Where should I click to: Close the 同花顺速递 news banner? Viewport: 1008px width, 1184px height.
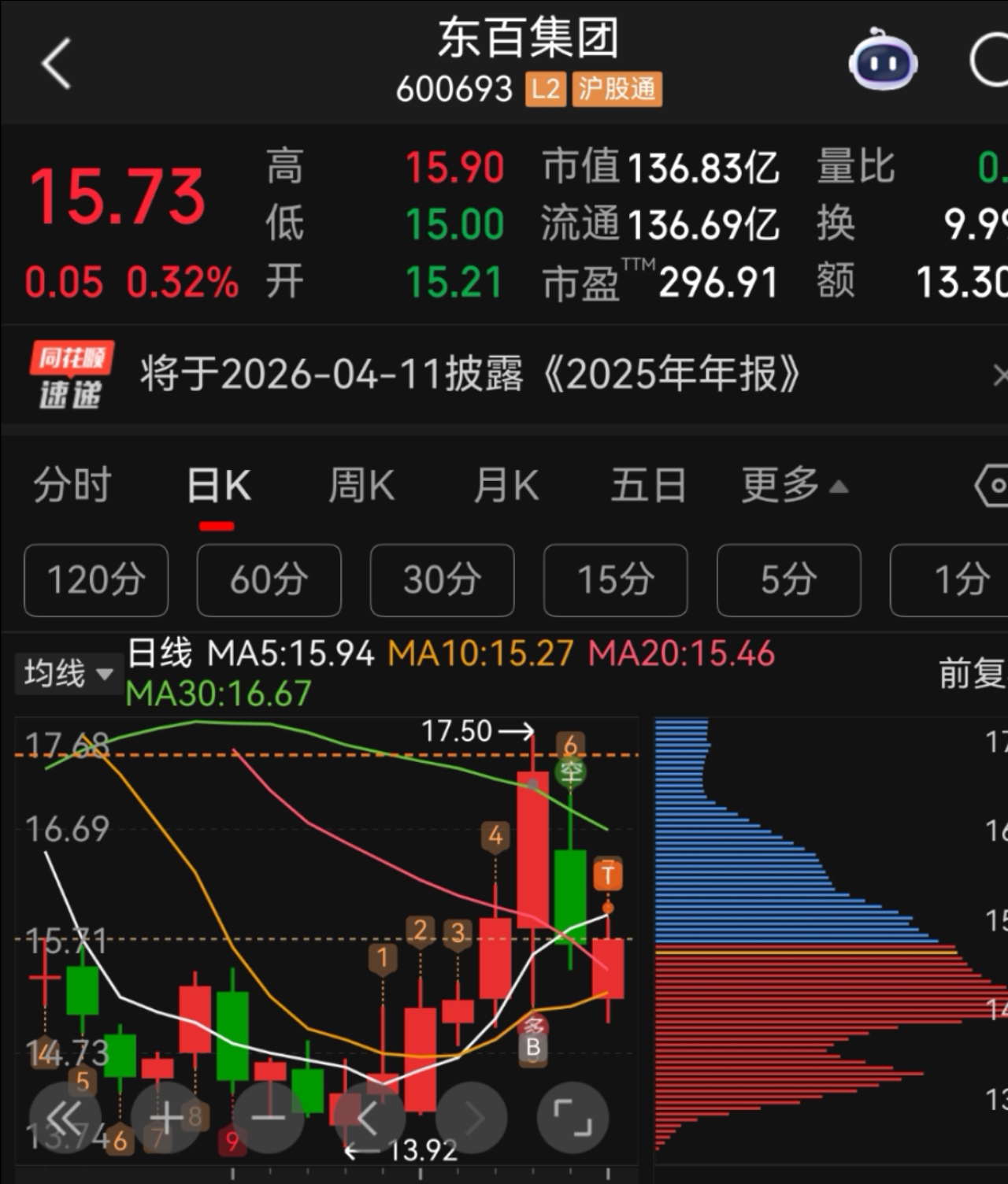(x=999, y=374)
